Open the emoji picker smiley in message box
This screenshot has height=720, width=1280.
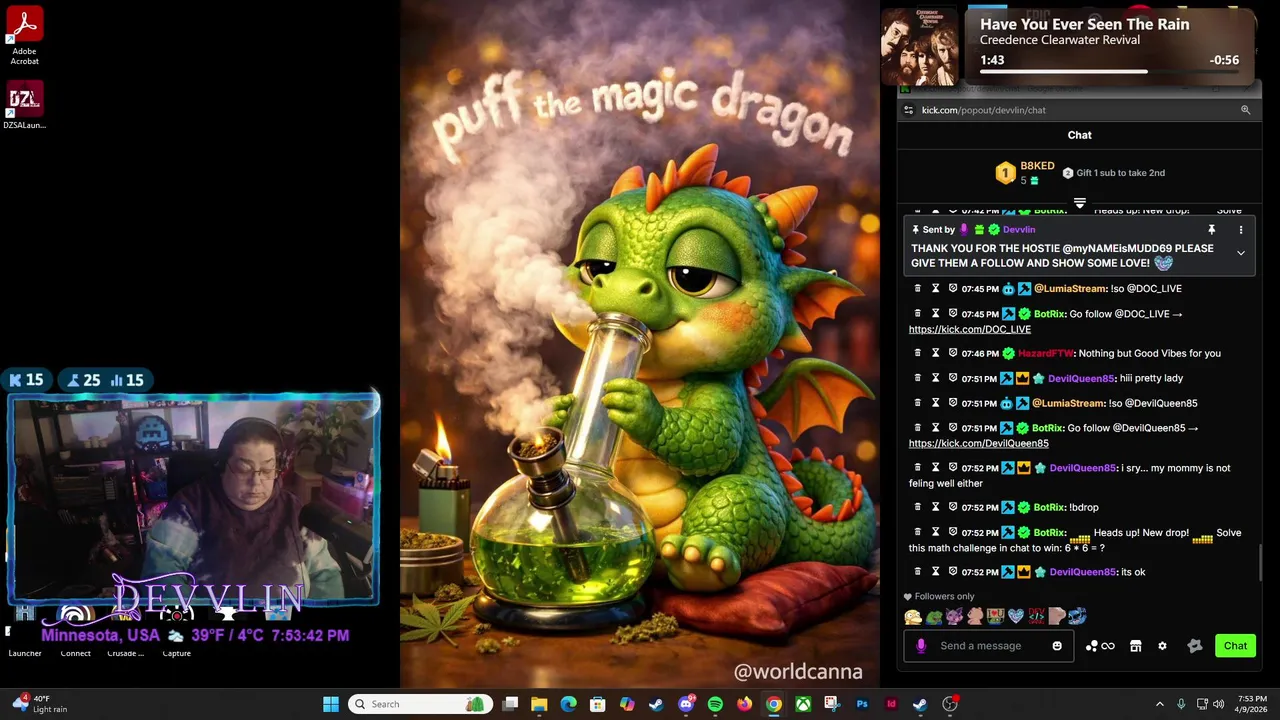tap(1057, 646)
